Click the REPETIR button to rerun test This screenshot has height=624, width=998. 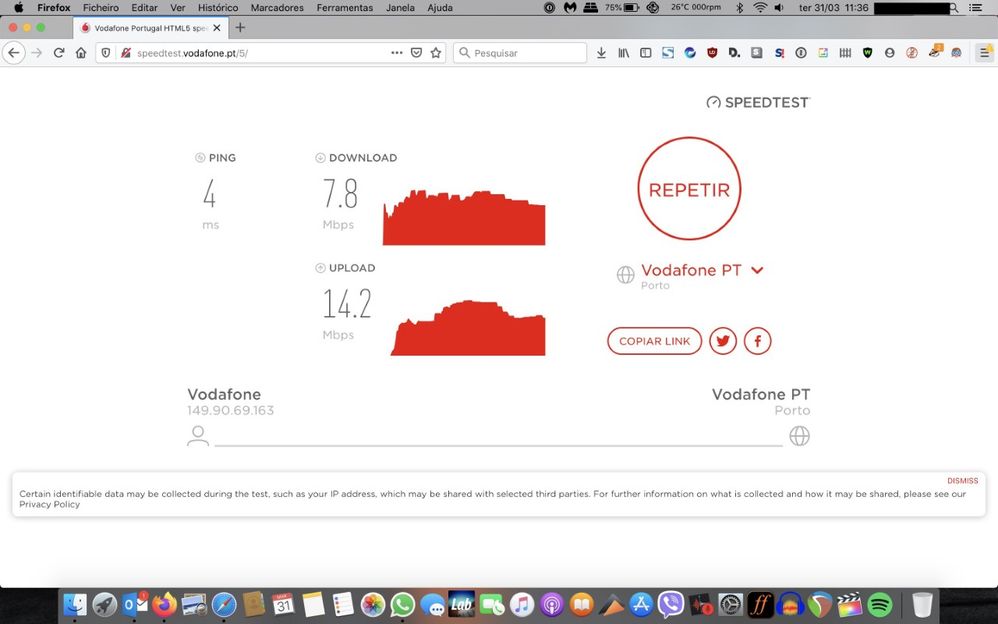[689, 189]
